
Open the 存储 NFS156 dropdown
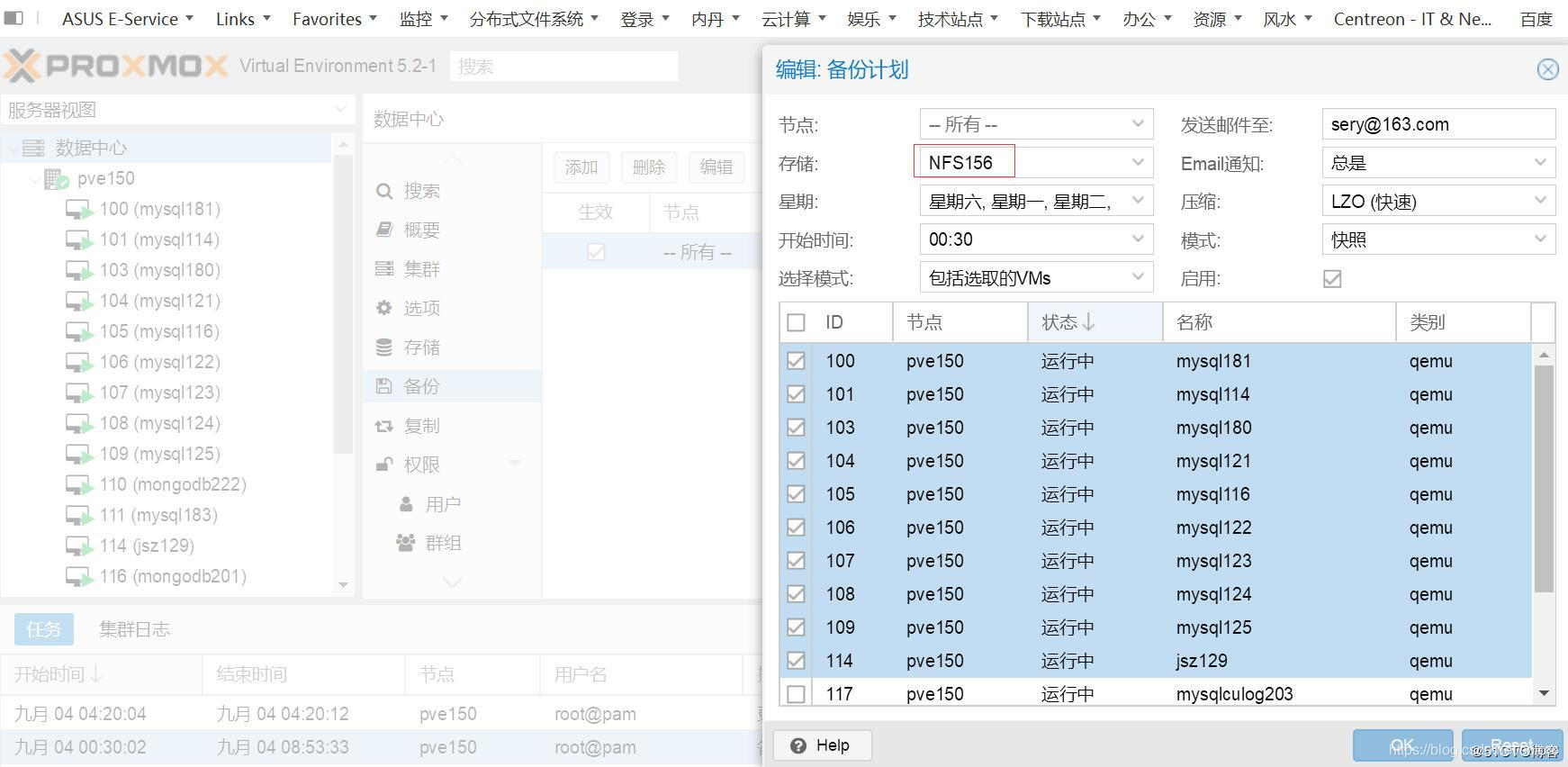1138,163
